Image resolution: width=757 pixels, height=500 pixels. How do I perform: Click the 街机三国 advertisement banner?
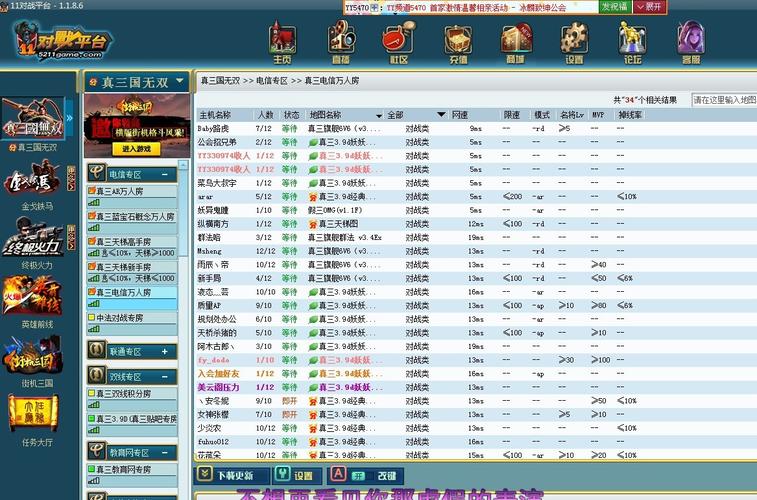tap(137, 125)
